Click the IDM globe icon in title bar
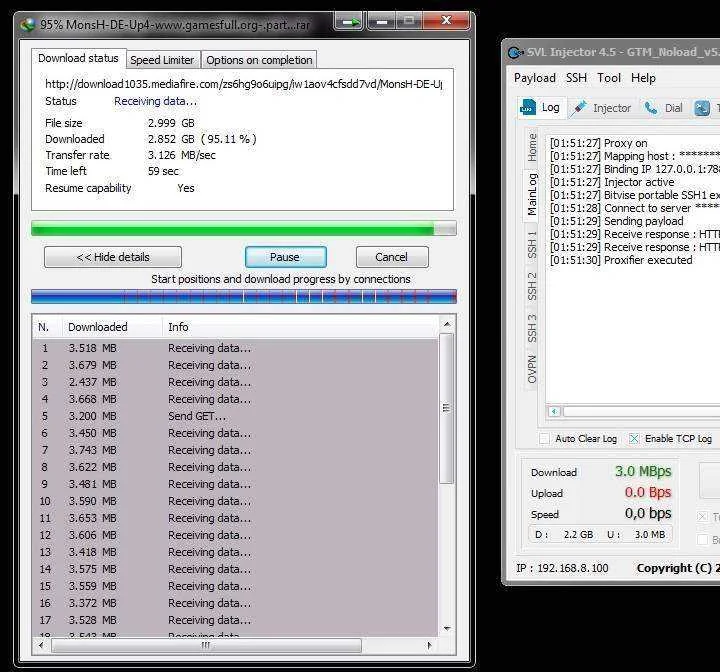The height and width of the screenshot is (672, 720). tap(28, 24)
